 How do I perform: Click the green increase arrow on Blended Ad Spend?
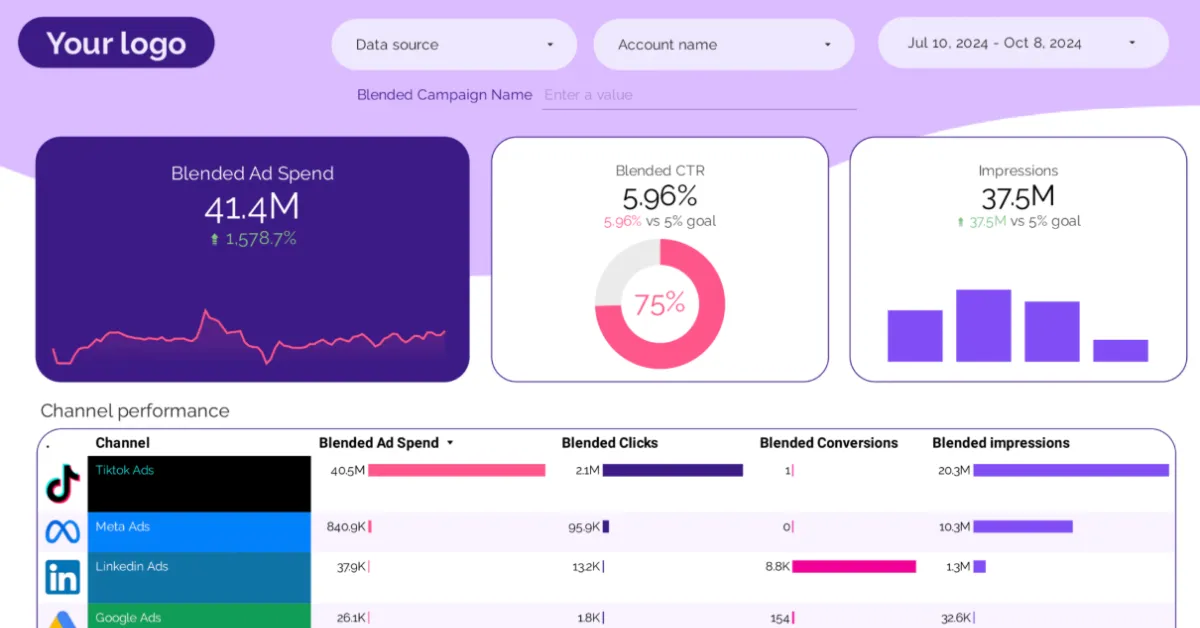216,239
